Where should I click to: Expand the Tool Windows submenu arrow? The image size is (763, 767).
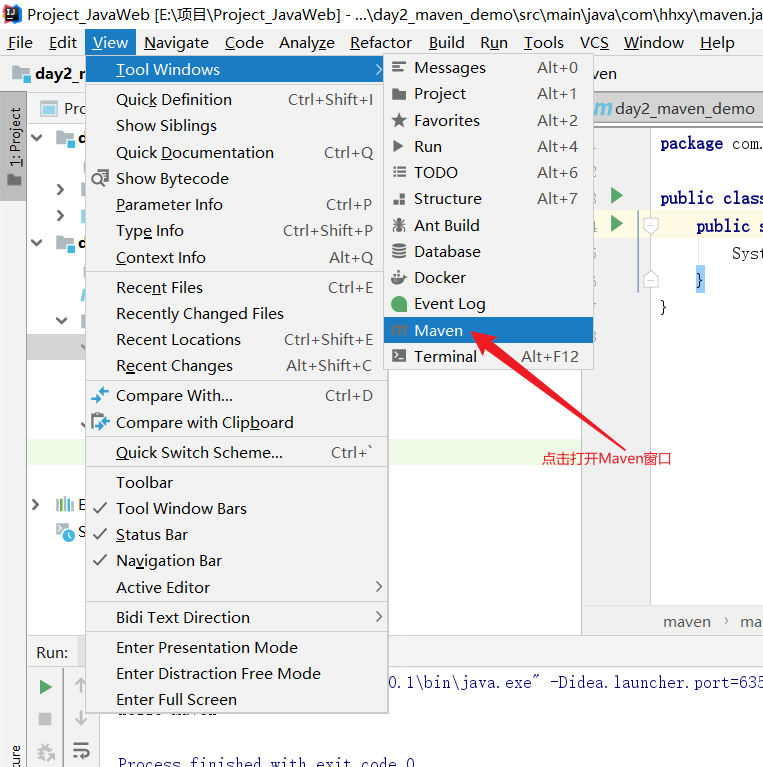(x=379, y=70)
